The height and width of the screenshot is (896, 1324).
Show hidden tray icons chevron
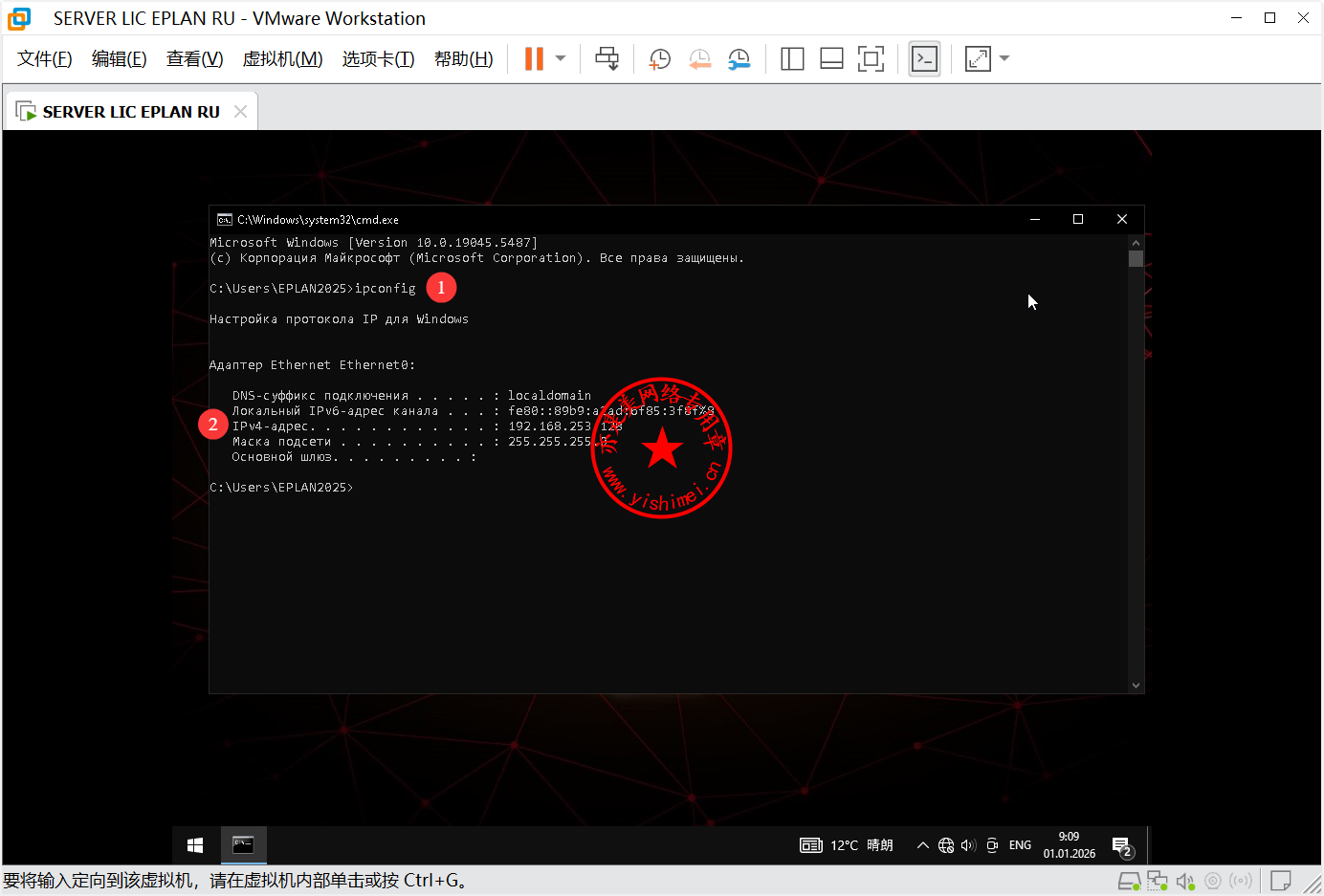pos(922,845)
